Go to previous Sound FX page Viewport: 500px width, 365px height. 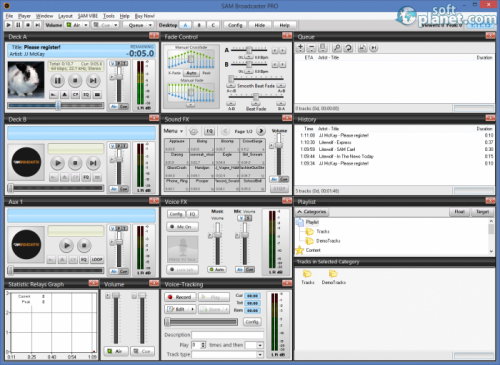[x=225, y=131]
